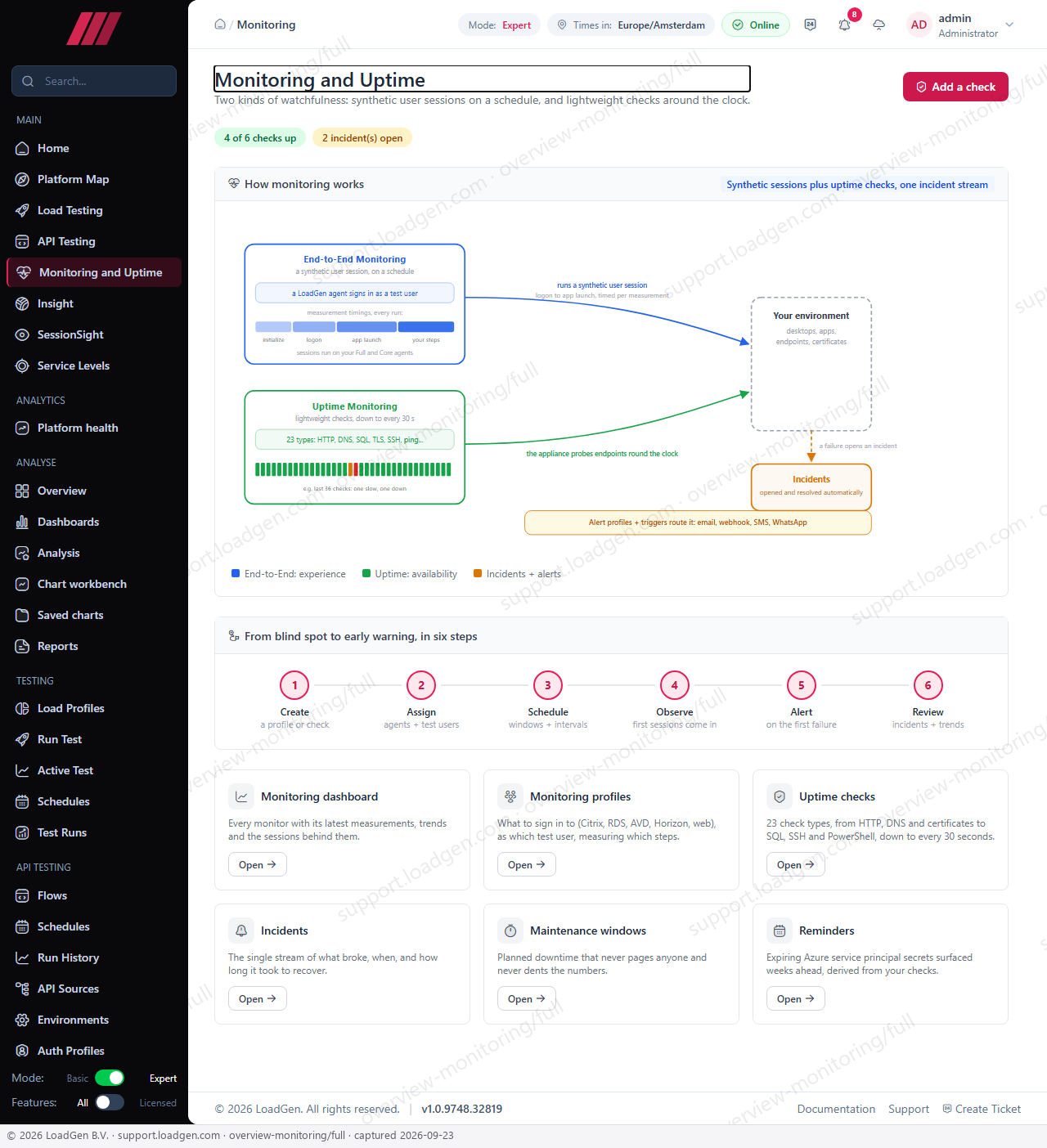Expand the admin account menu chevron
Screen dimensions: 1047x1148
point(1009,25)
